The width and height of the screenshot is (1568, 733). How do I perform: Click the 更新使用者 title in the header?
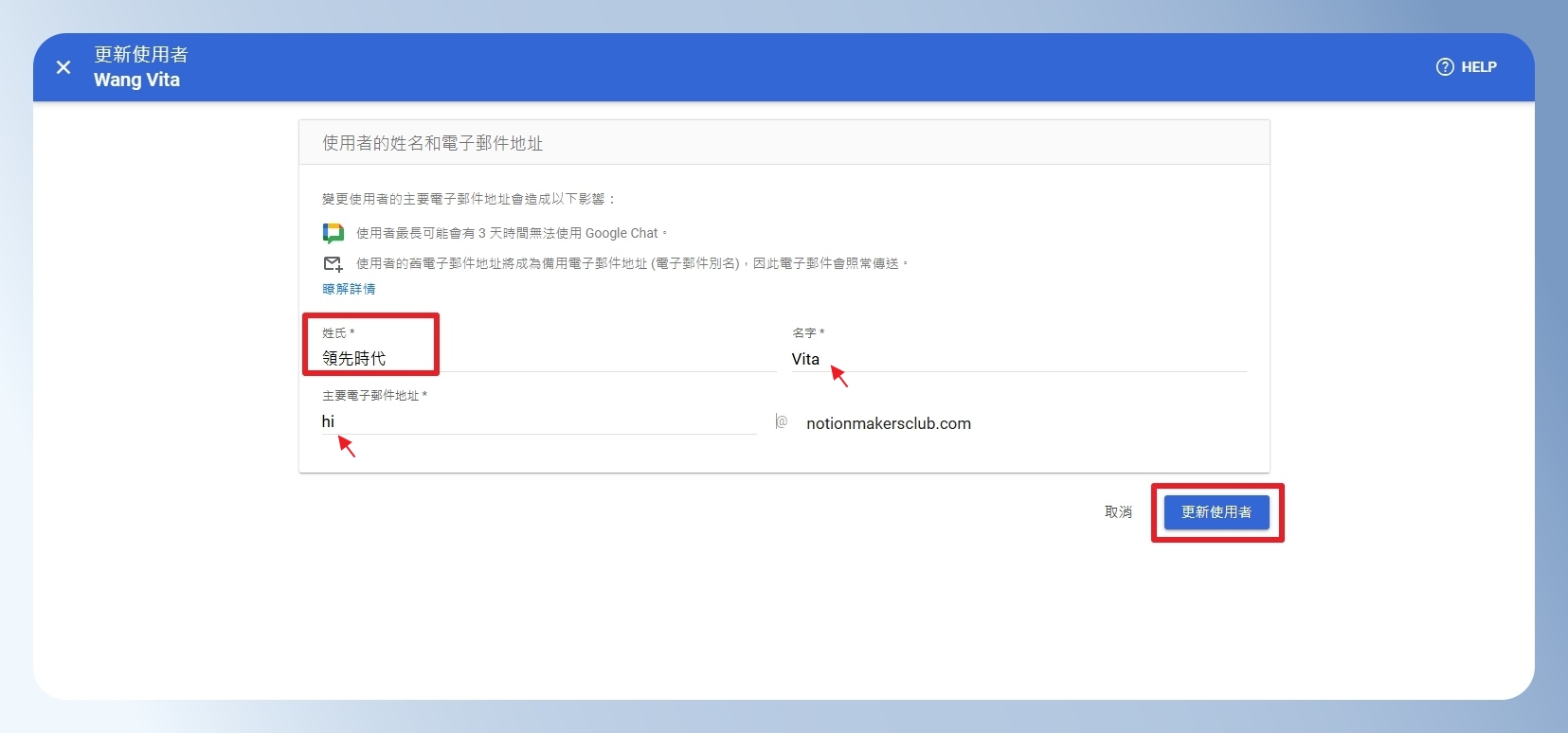[141, 55]
